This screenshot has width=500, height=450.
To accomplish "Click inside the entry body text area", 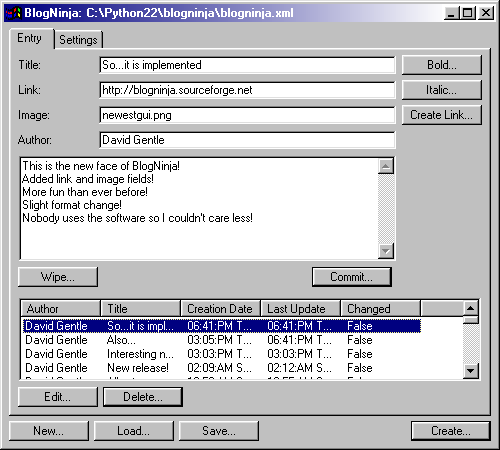I will coord(199,208).
